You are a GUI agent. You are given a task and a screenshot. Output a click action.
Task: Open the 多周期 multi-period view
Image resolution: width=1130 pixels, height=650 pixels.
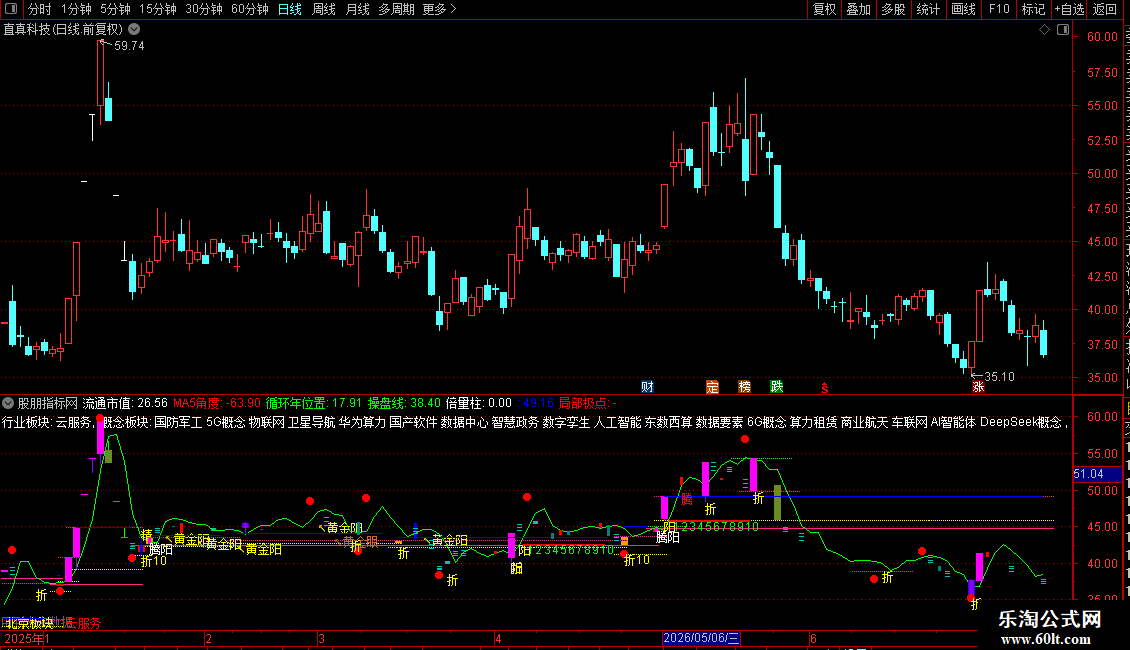pos(396,9)
